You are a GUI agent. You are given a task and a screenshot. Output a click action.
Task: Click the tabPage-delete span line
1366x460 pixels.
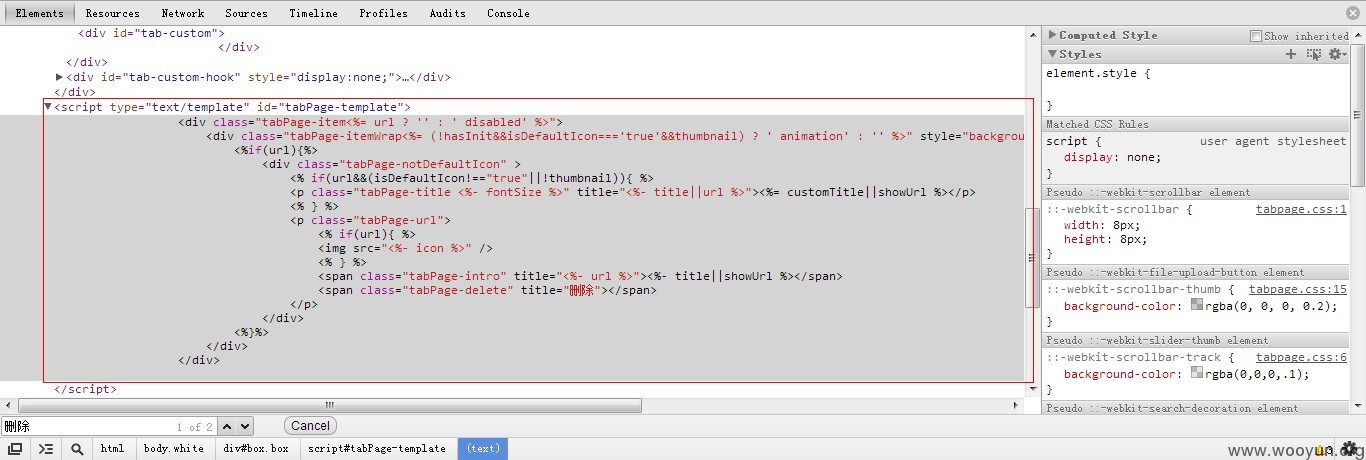(488, 290)
